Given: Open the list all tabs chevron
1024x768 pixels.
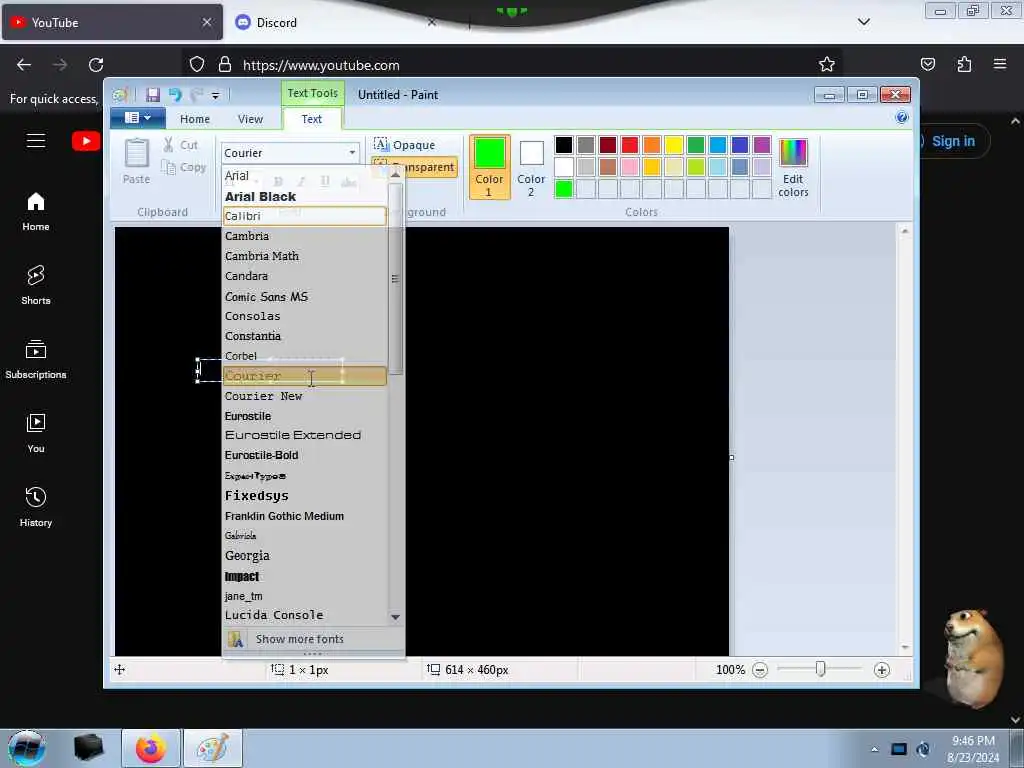Looking at the screenshot, I should click(863, 22).
